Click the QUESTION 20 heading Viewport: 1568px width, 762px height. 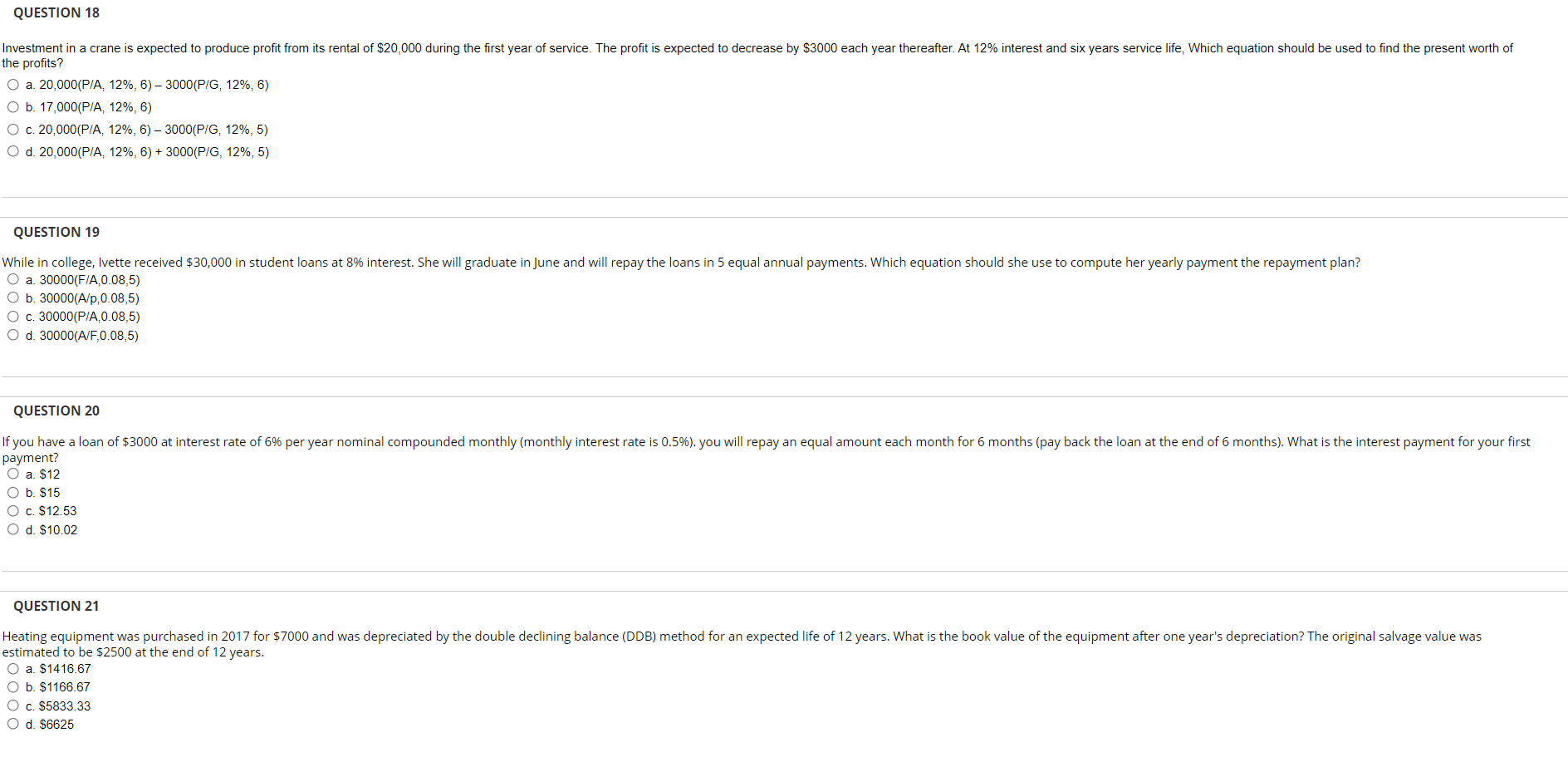56,410
